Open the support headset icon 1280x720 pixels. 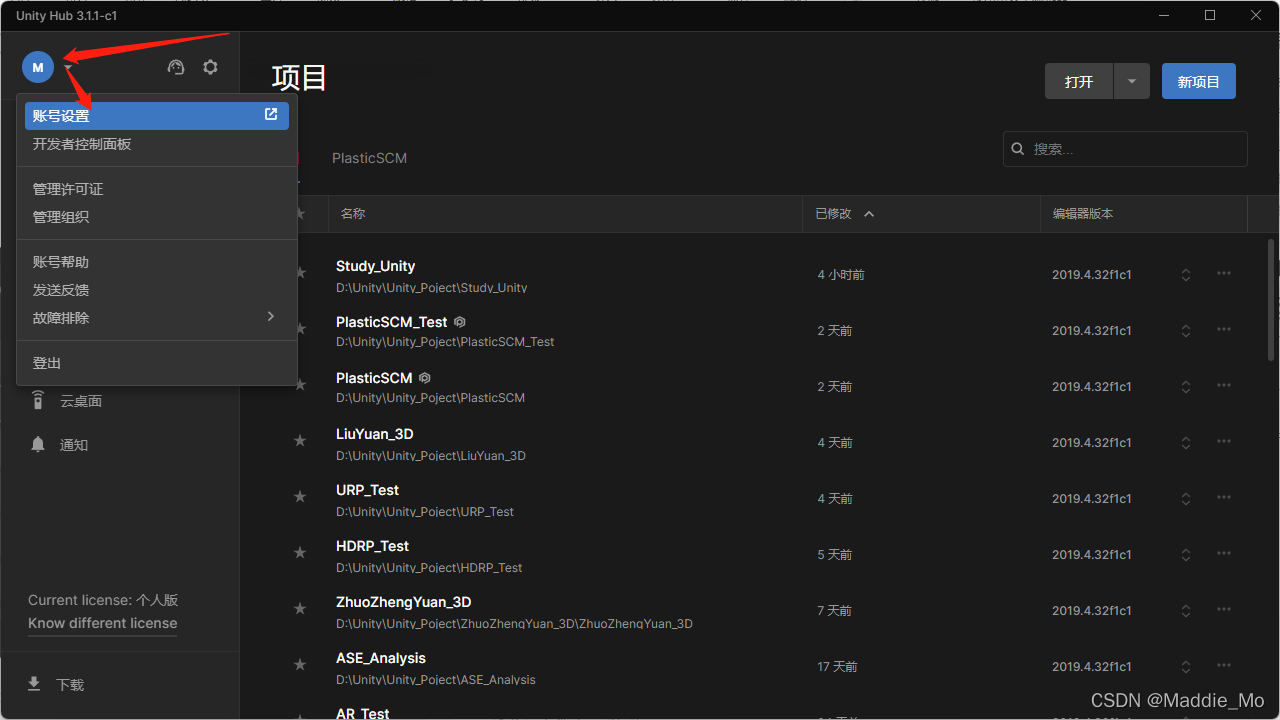coord(176,67)
